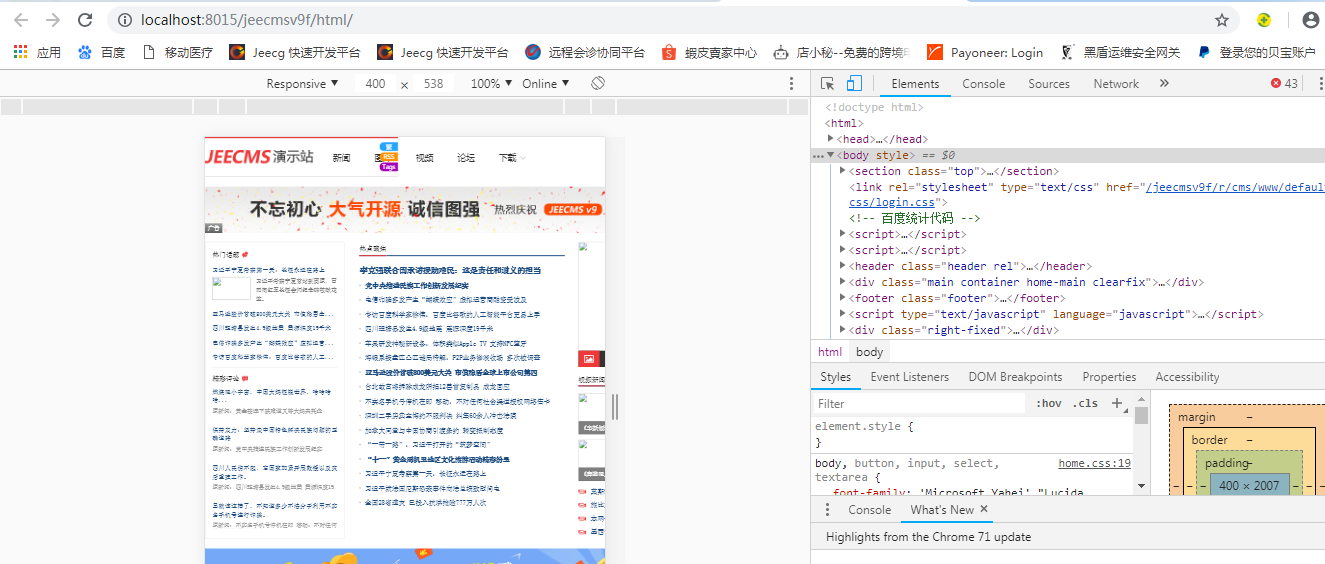This screenshot has width=1325, height=564.
Task: Click the rotate screen orientation icon
Action: (x=597, y=83)
